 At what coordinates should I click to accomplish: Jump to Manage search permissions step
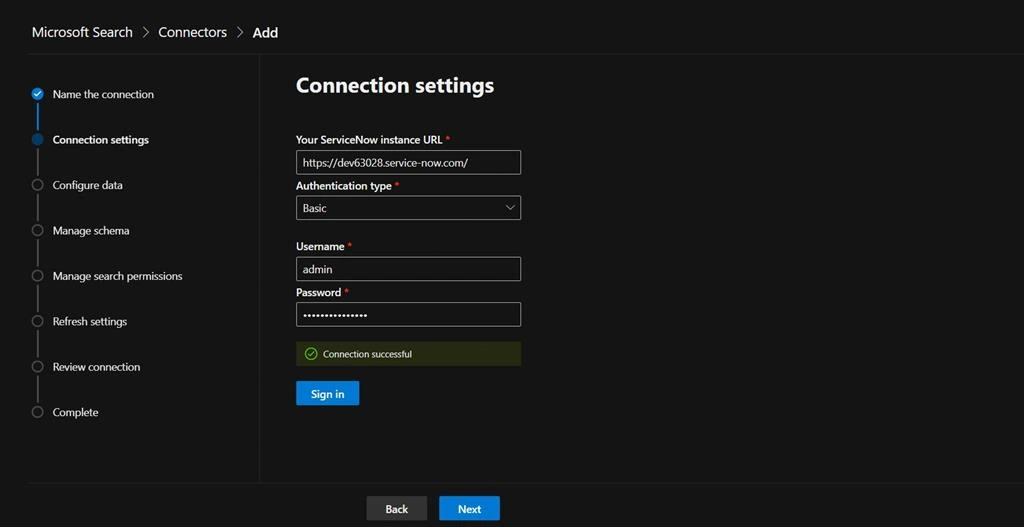click(x=118, y=276)
